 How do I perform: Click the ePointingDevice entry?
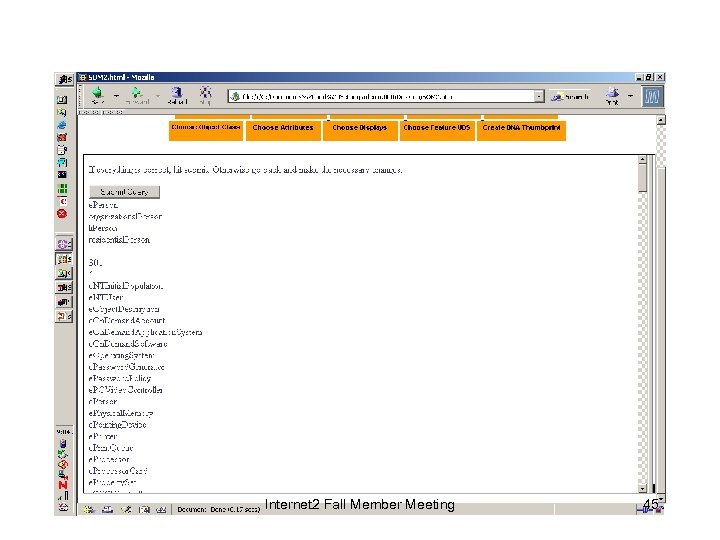[118, 424]
